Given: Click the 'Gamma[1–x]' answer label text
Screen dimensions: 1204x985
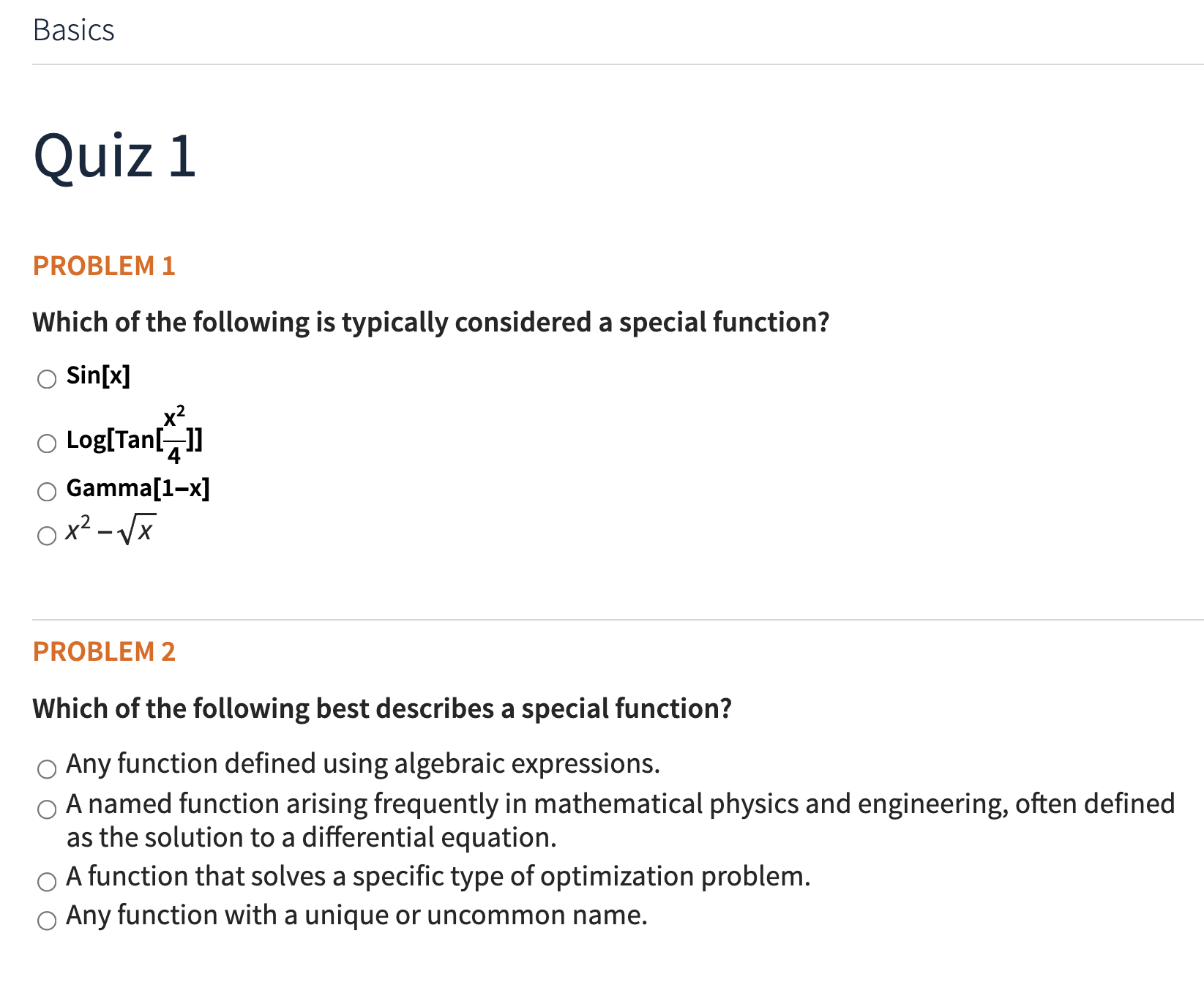Looking at the screenshot, I should click(138, 488).
